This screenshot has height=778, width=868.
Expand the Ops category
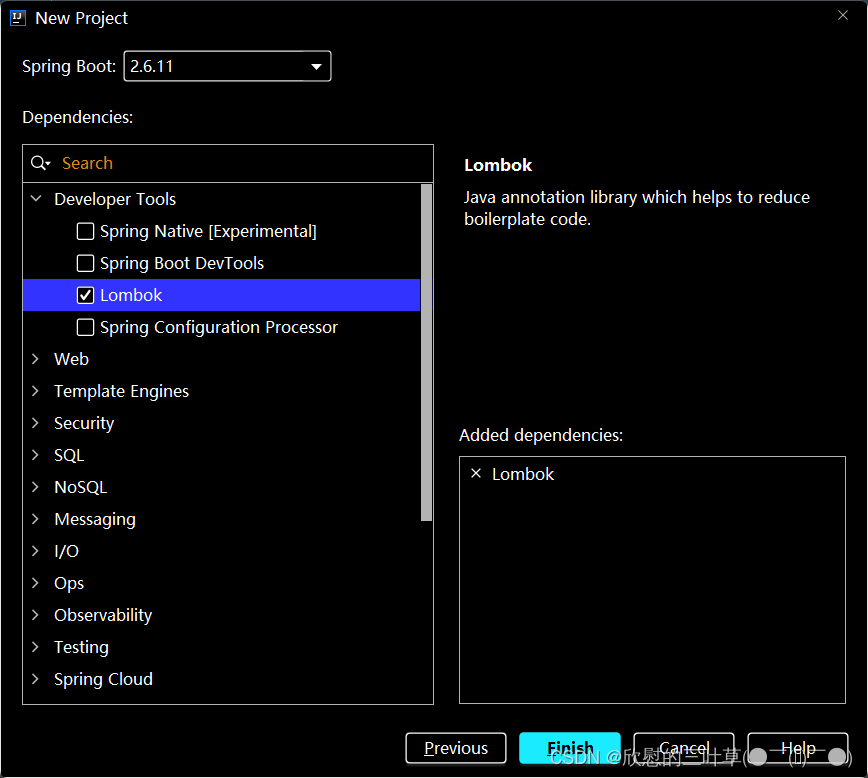point(35,583)
